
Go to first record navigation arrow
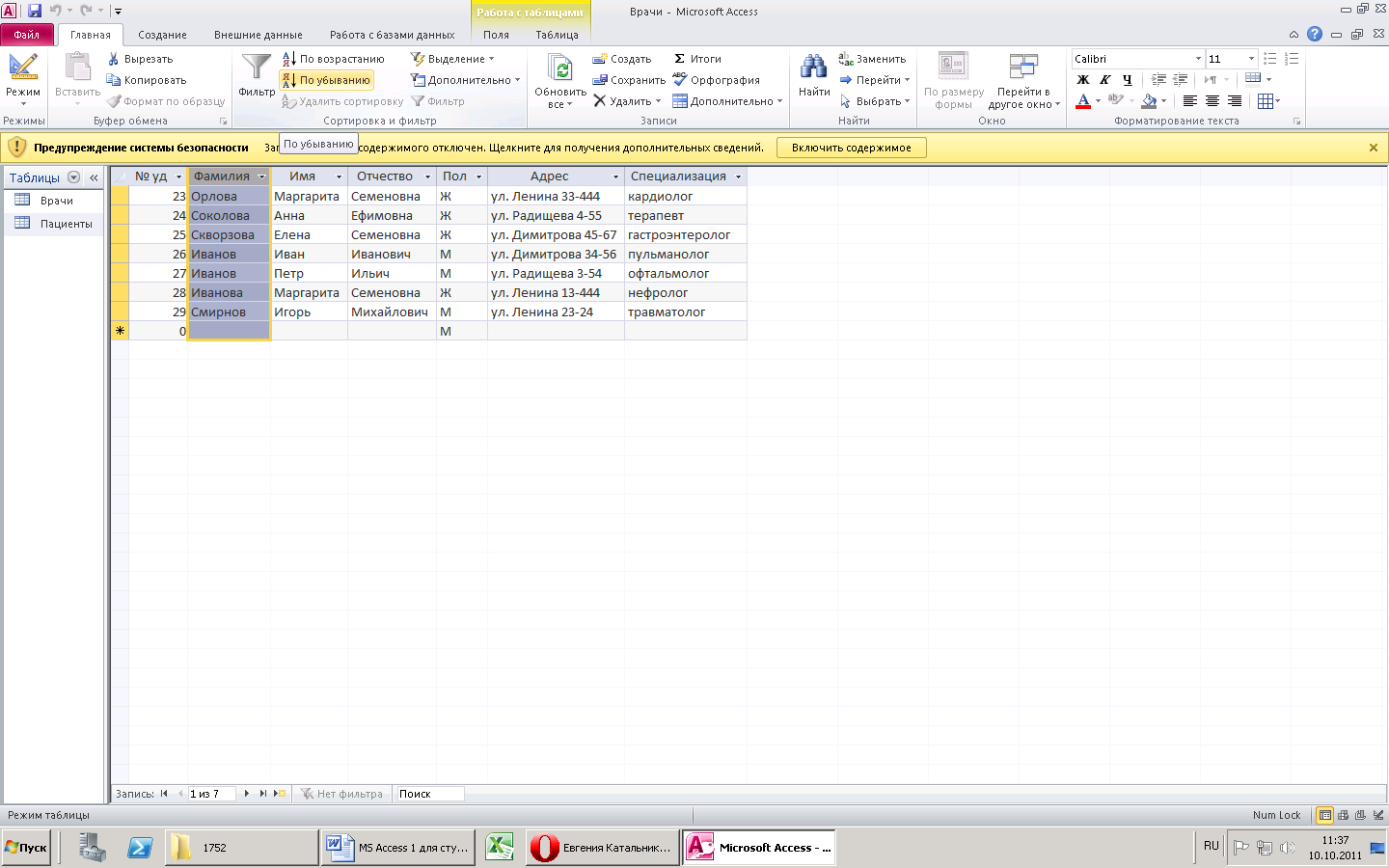click(164, 794)
